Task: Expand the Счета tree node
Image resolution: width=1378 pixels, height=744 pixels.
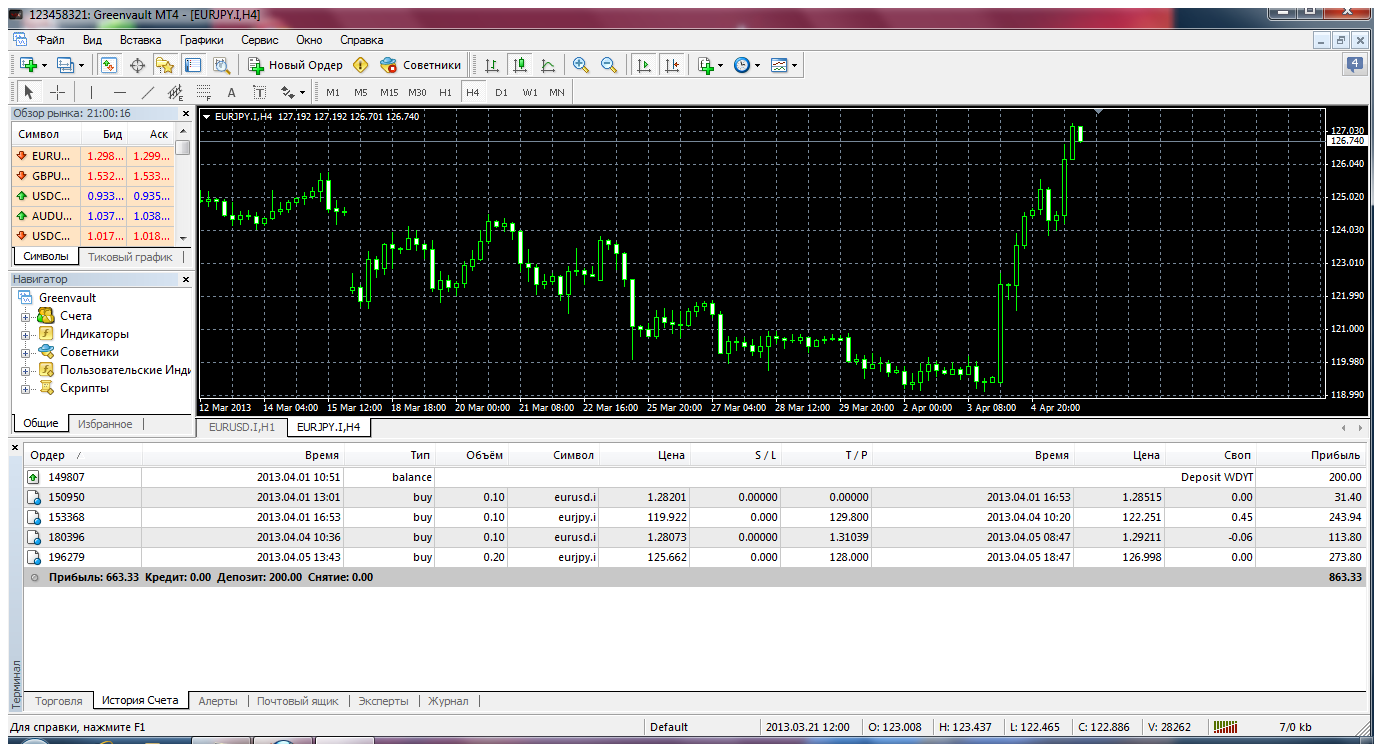Action: (26, 316)
